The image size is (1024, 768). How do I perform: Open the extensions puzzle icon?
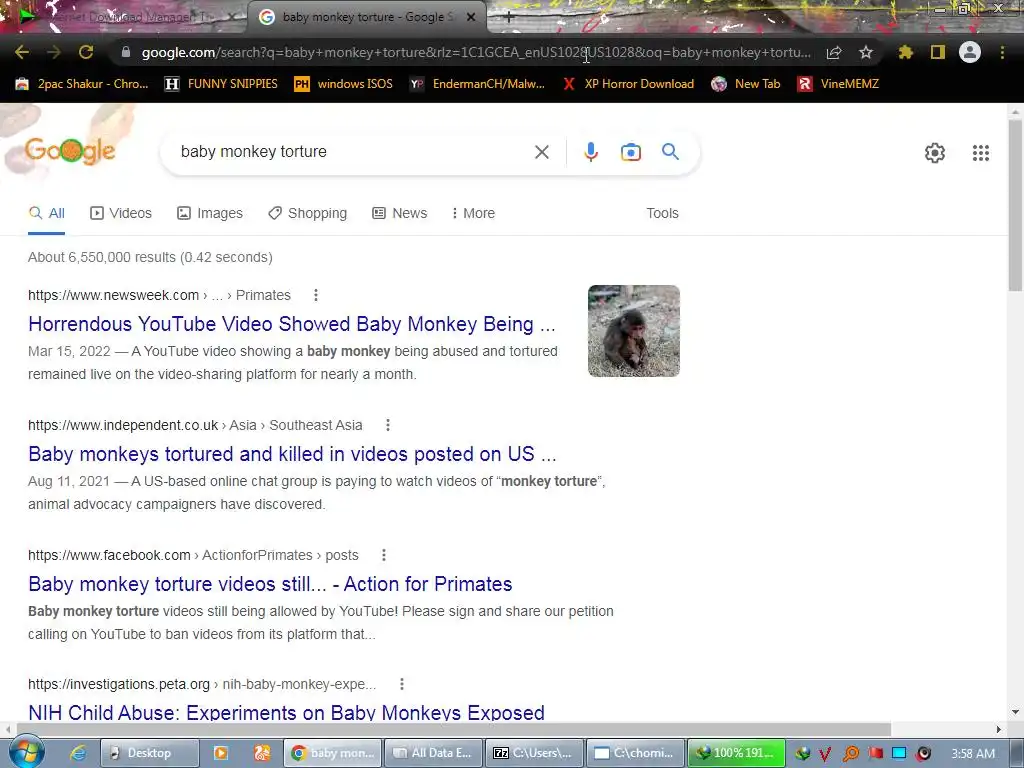tap(905, 52)
